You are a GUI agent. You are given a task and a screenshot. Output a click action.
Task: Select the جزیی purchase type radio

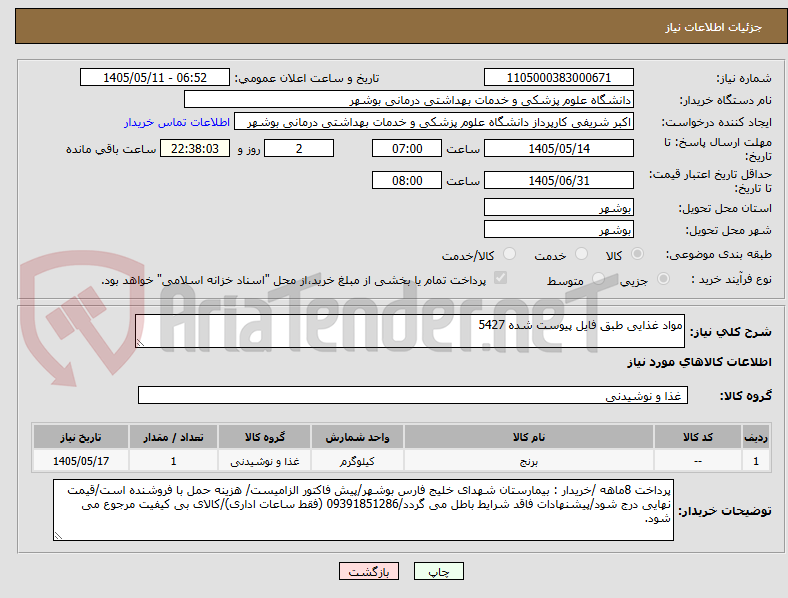coord(663,278)
